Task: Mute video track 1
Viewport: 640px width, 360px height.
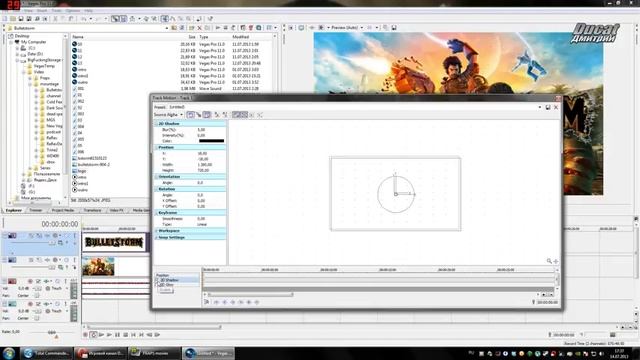Action: [67, 236]
